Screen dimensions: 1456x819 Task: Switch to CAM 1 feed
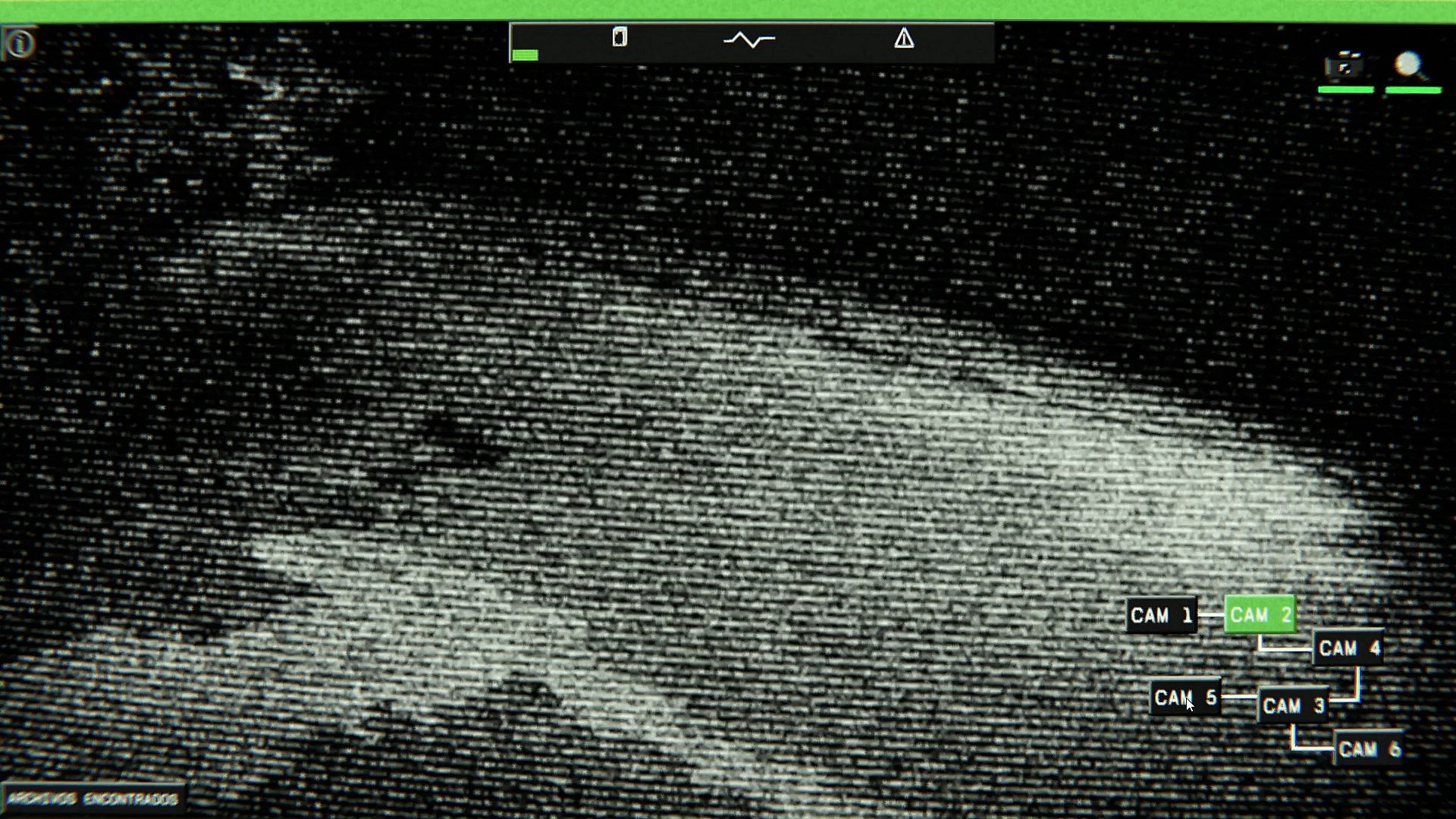[1162, 615]
